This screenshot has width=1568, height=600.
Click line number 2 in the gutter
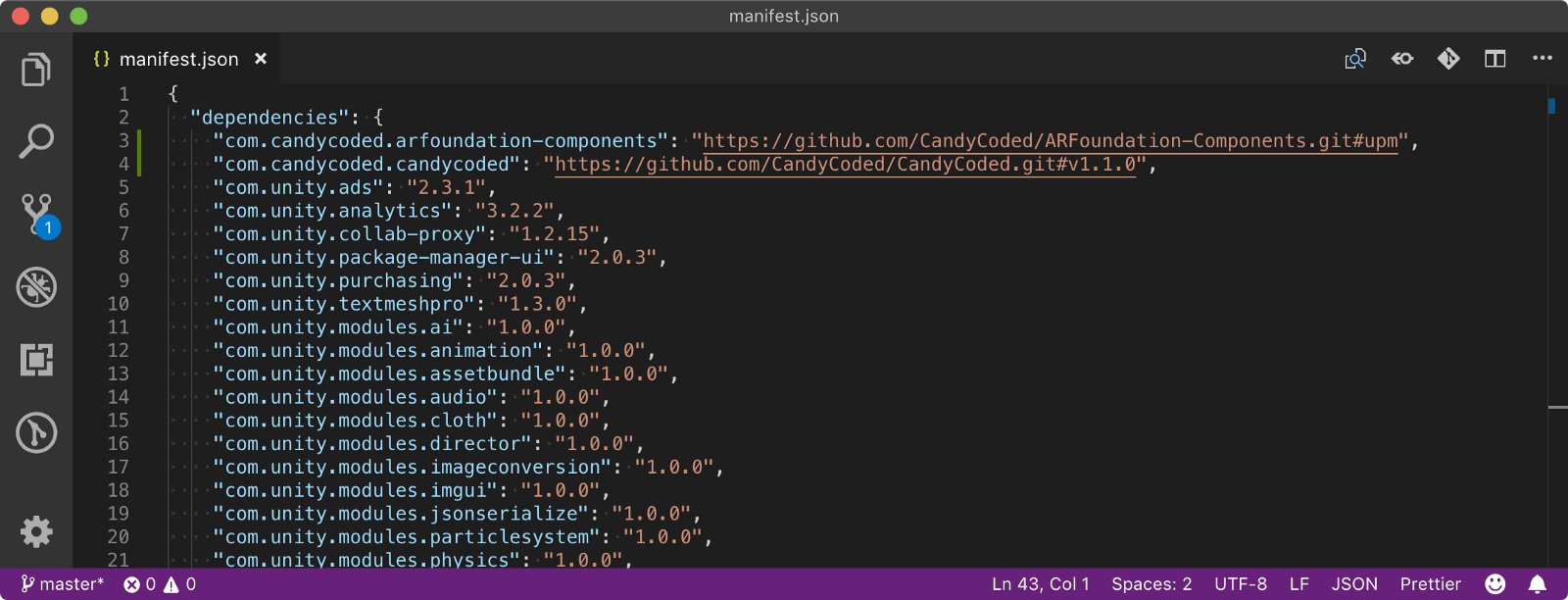point(123,118)
